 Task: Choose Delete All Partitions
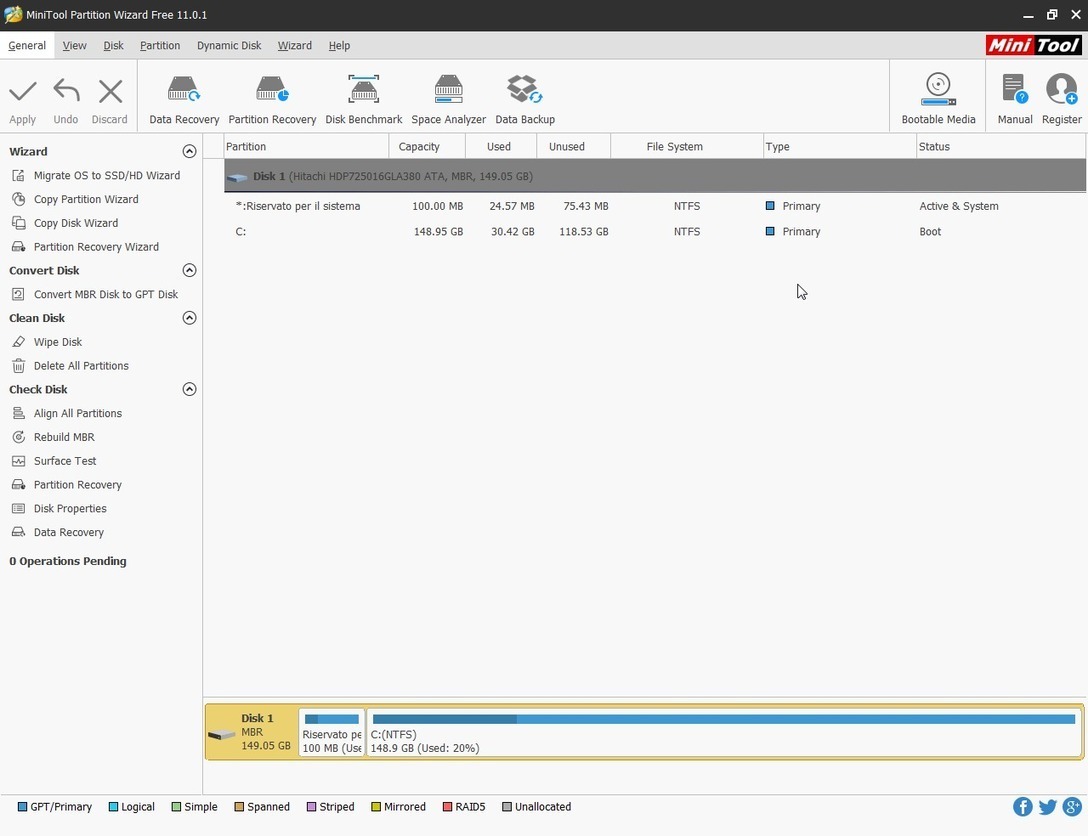[70, 366]
